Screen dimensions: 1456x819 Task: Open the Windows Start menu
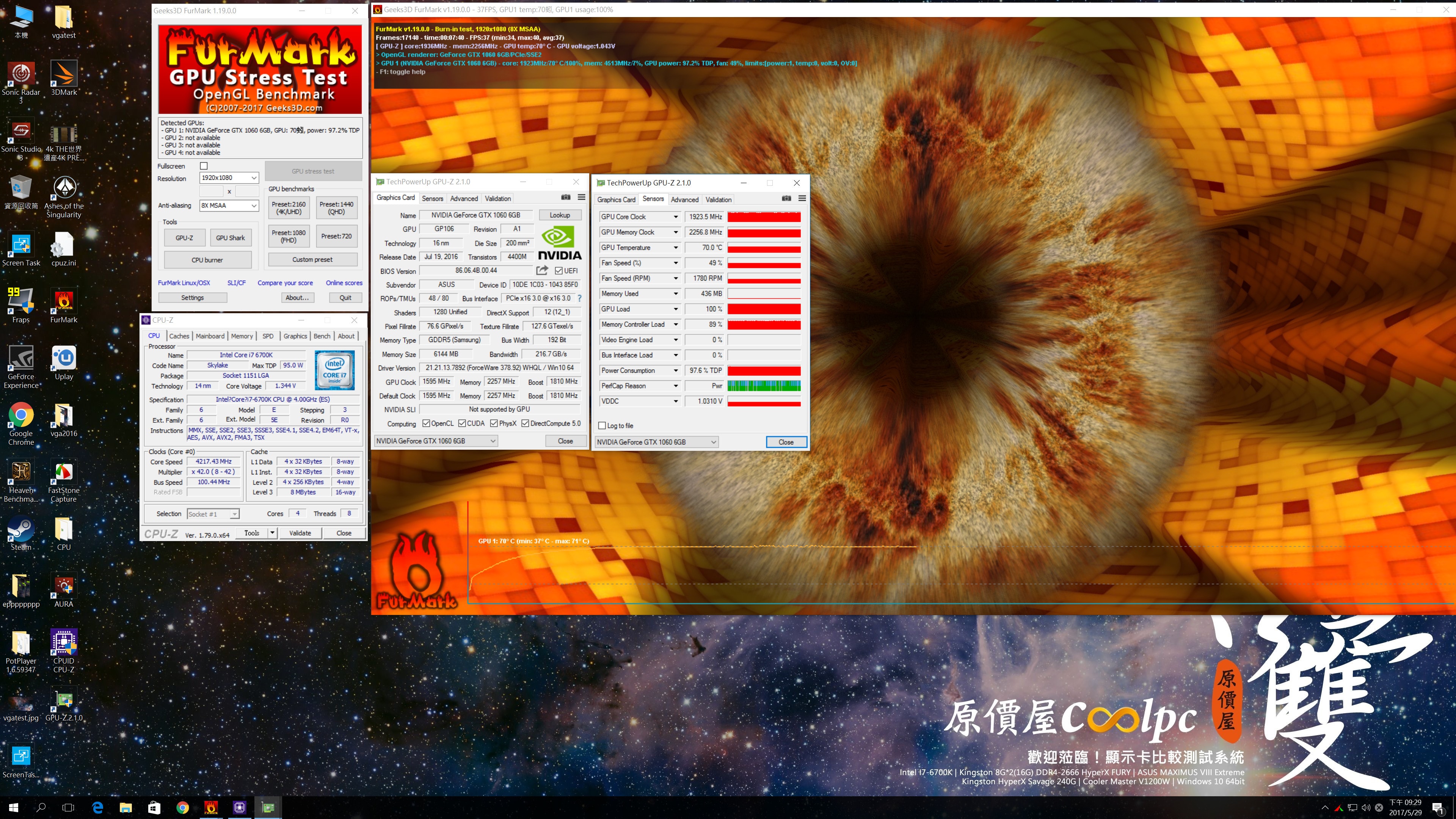coord(14,807)
